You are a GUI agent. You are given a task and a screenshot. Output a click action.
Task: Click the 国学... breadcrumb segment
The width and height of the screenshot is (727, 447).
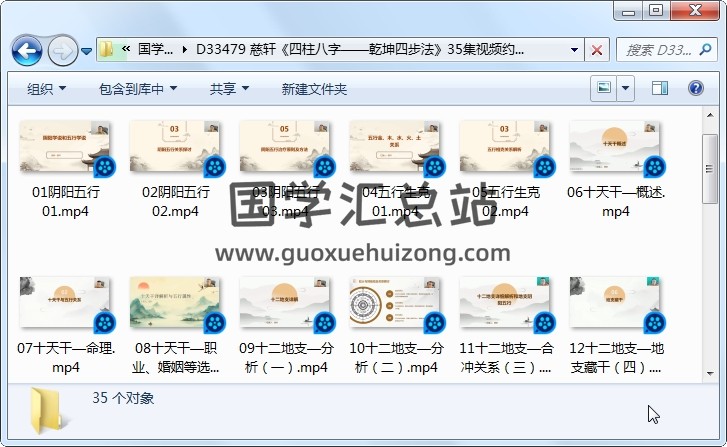[155, 49]
